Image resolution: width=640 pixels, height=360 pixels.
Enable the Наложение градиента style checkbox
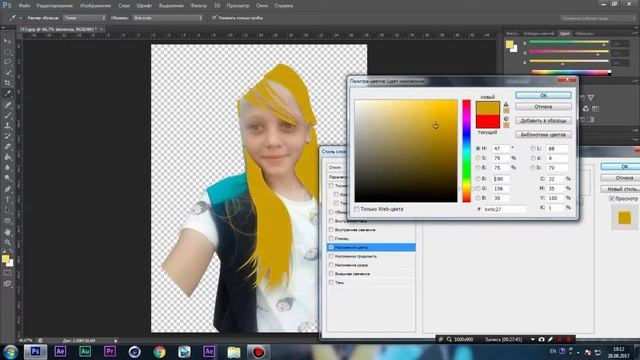(331, 256)
